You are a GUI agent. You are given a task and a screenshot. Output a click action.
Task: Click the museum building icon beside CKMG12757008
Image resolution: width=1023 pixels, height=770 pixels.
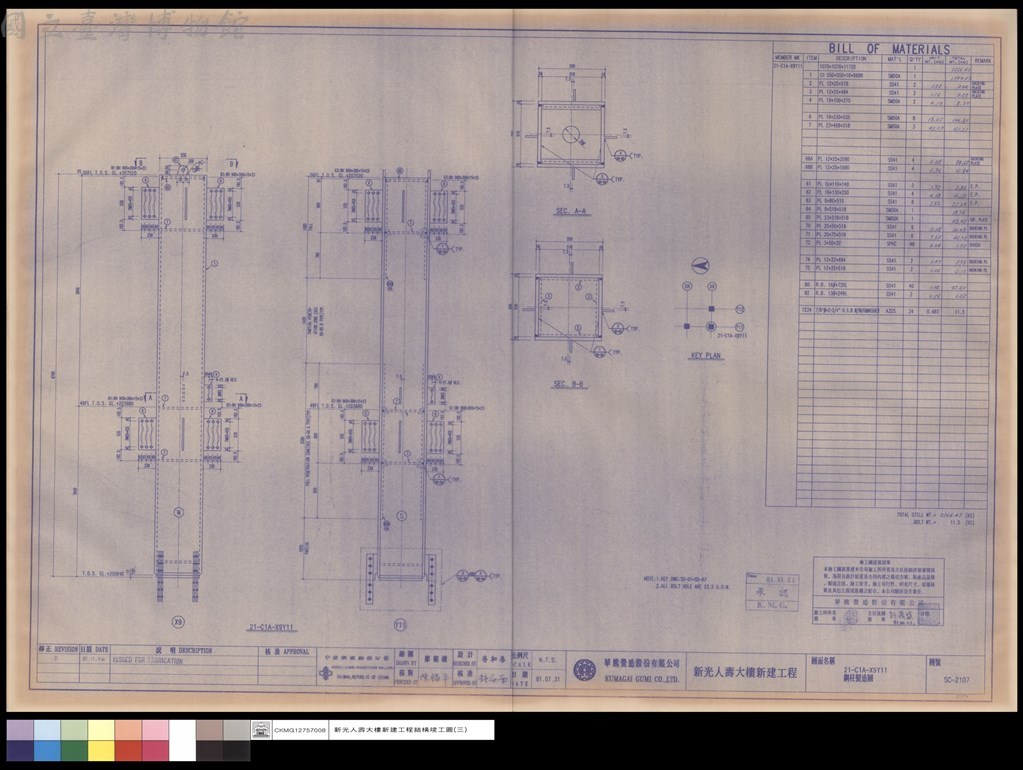[x=261, y=730]
